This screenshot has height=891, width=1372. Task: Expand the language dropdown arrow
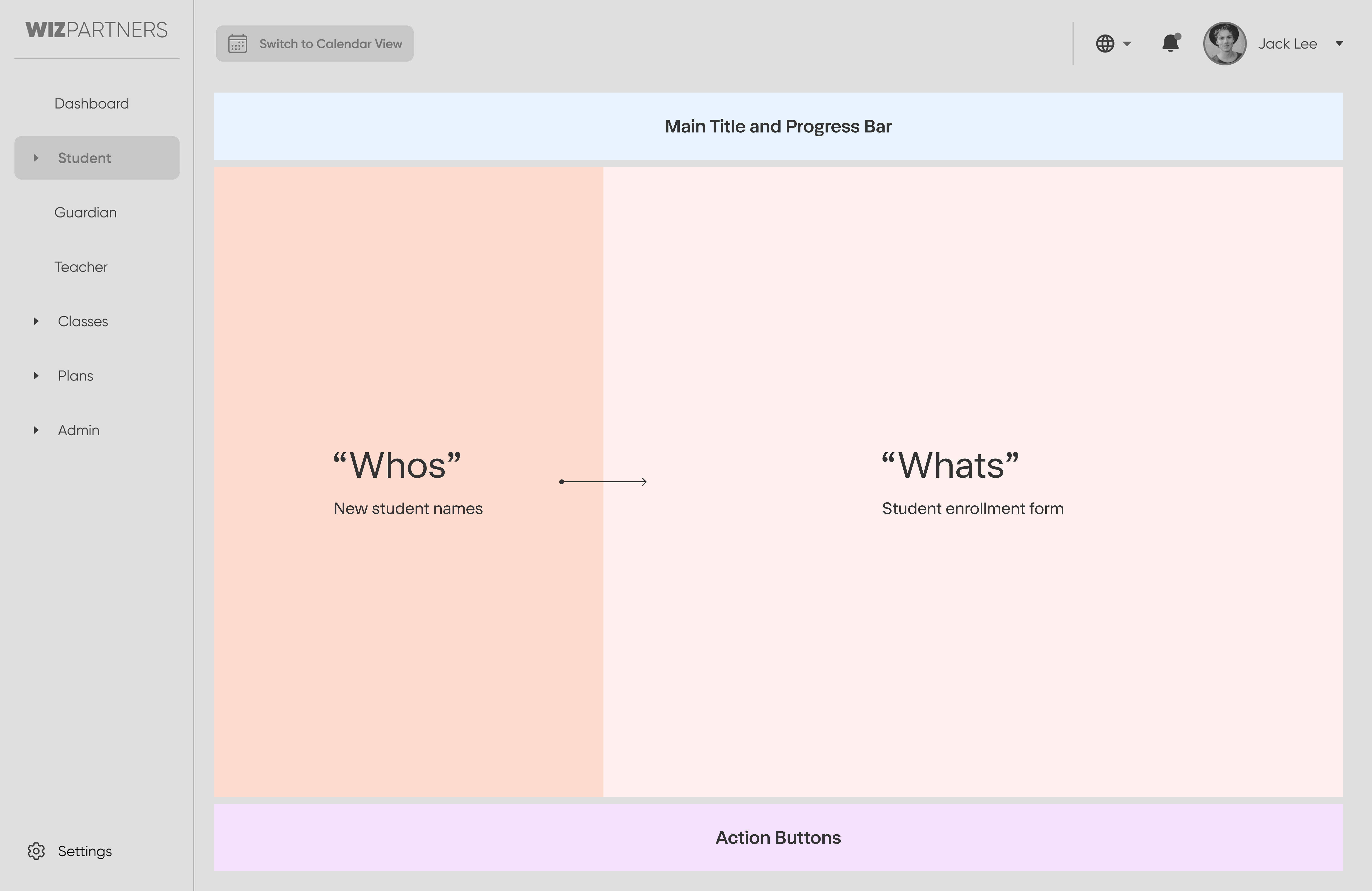[1127, 44]
